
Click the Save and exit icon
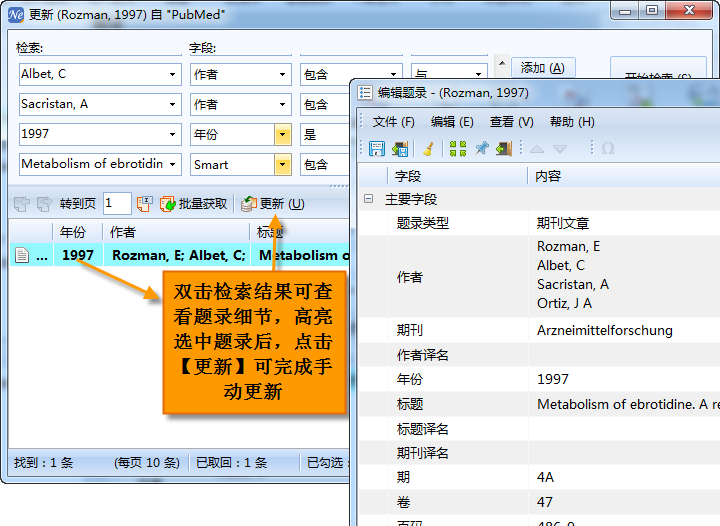pyautogui.click(x=400, y=149)
